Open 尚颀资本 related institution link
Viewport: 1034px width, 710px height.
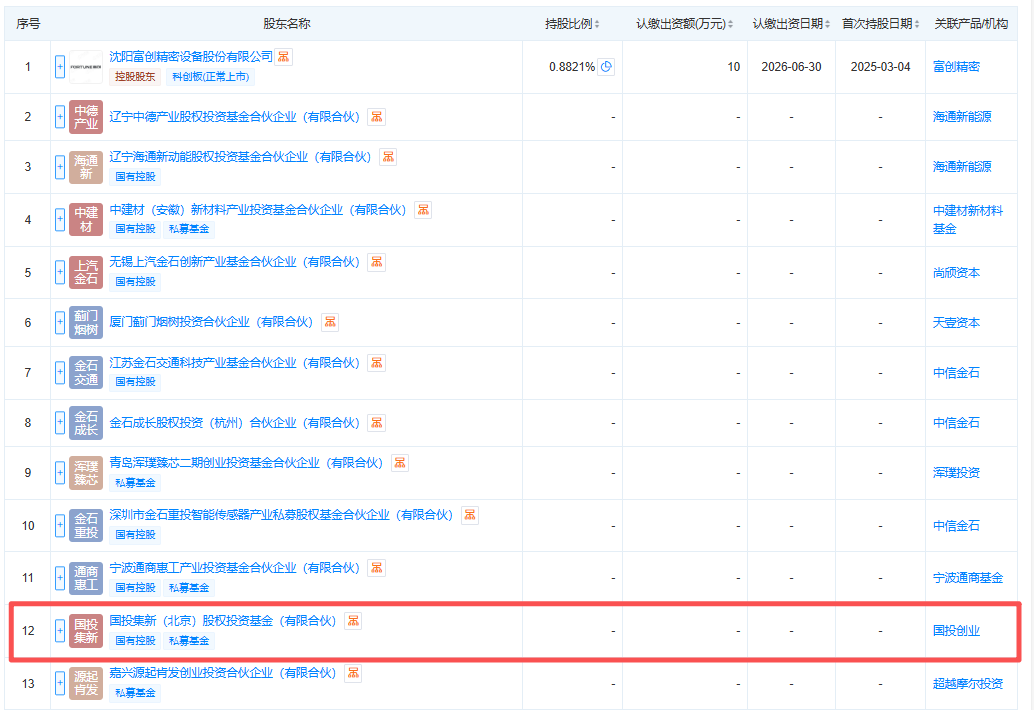coord(956,272)
